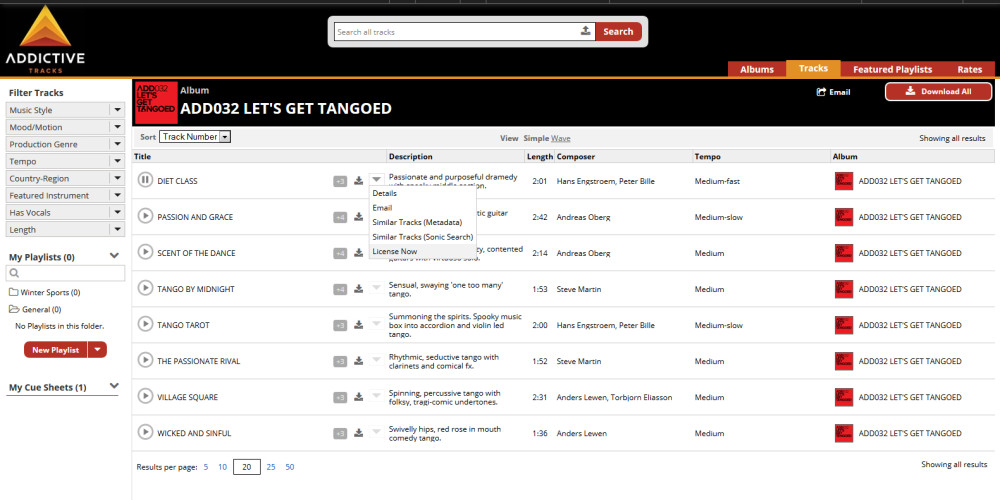Download the WICKED AND SINFUL track
1000x500 pixels.
click(358, 433)
